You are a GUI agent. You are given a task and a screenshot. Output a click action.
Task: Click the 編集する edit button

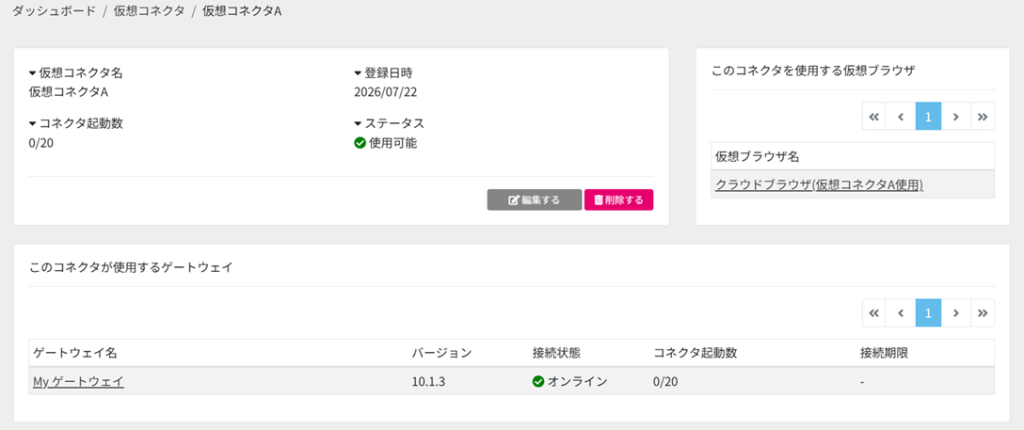pos(534,200)
